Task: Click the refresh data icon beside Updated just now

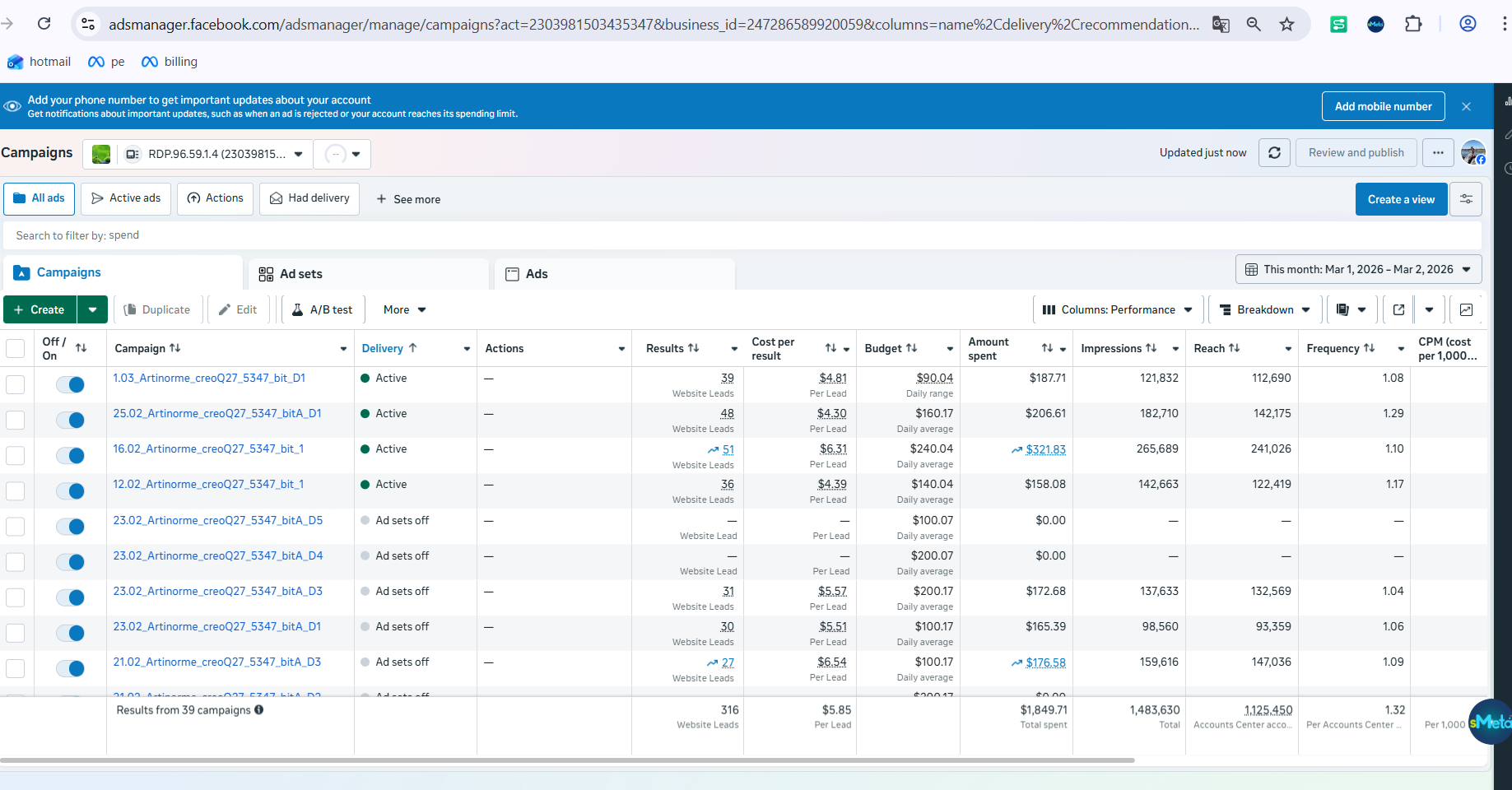Action: pyautogui.click(x=1274, y=153)
